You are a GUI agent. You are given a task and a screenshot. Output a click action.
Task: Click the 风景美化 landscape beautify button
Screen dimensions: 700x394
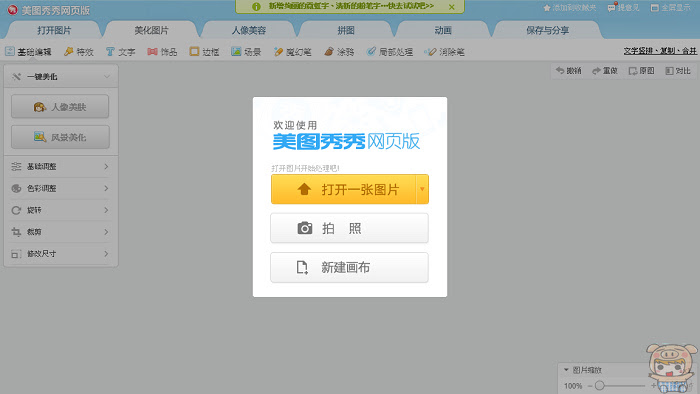tap(60, 137)
